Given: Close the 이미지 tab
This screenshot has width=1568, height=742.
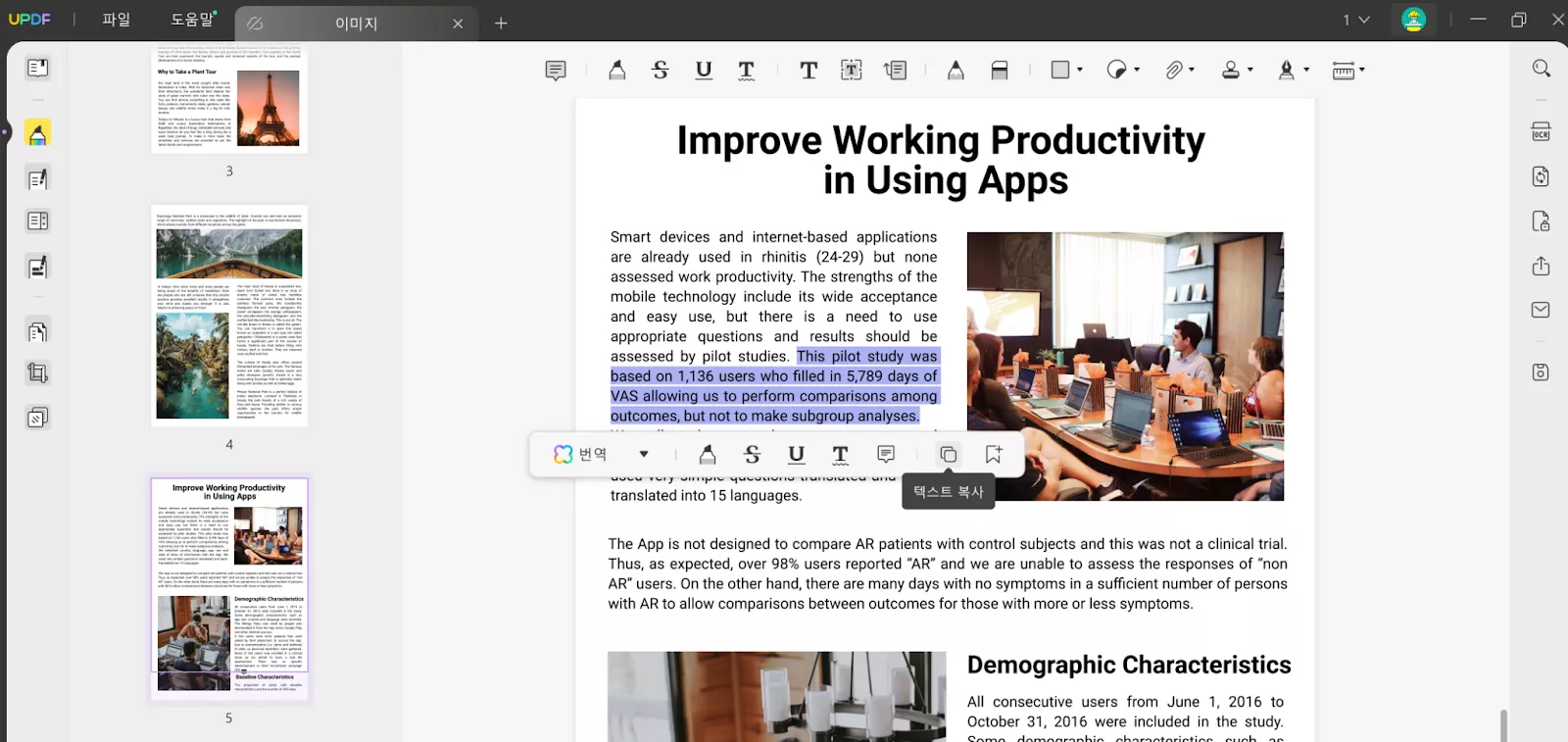Looking at the screenshot, I should coord(458,24).
